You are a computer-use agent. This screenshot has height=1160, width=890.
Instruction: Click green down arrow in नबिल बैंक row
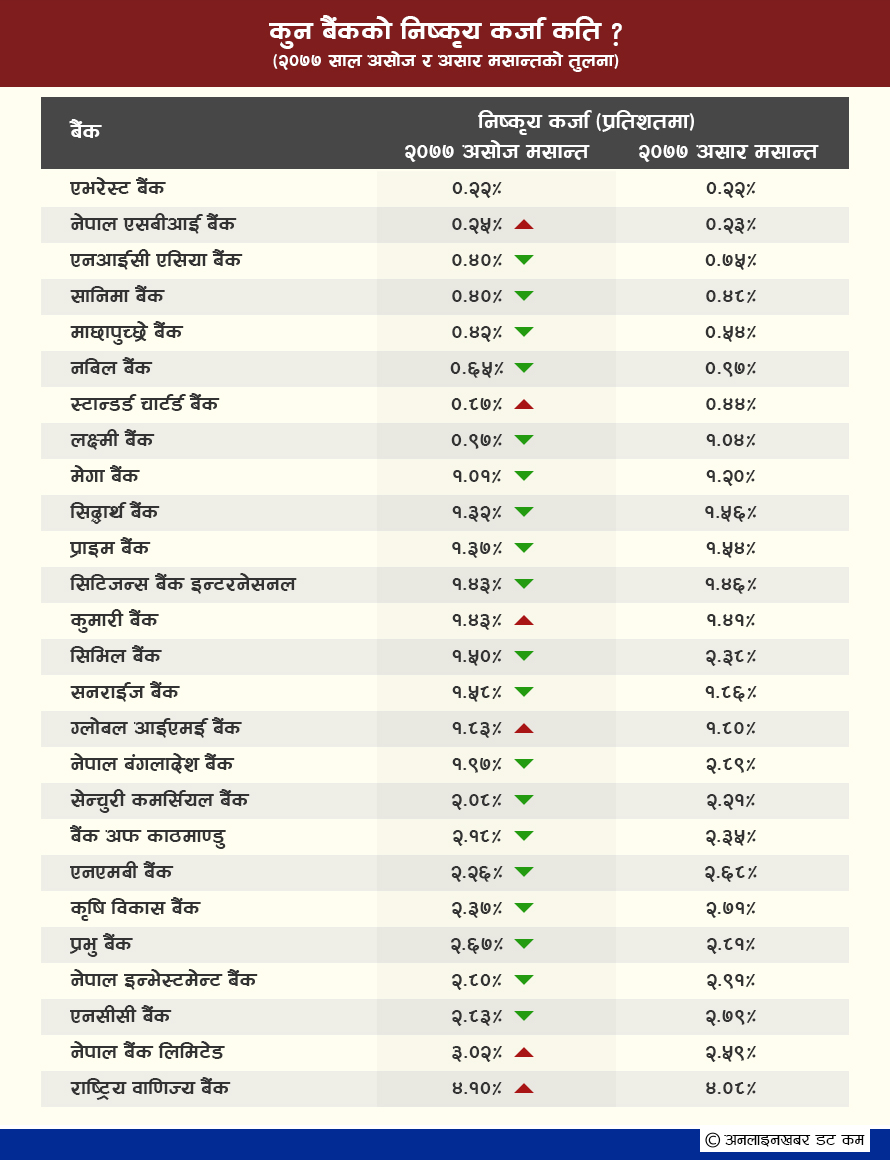[x=524, y=368]
